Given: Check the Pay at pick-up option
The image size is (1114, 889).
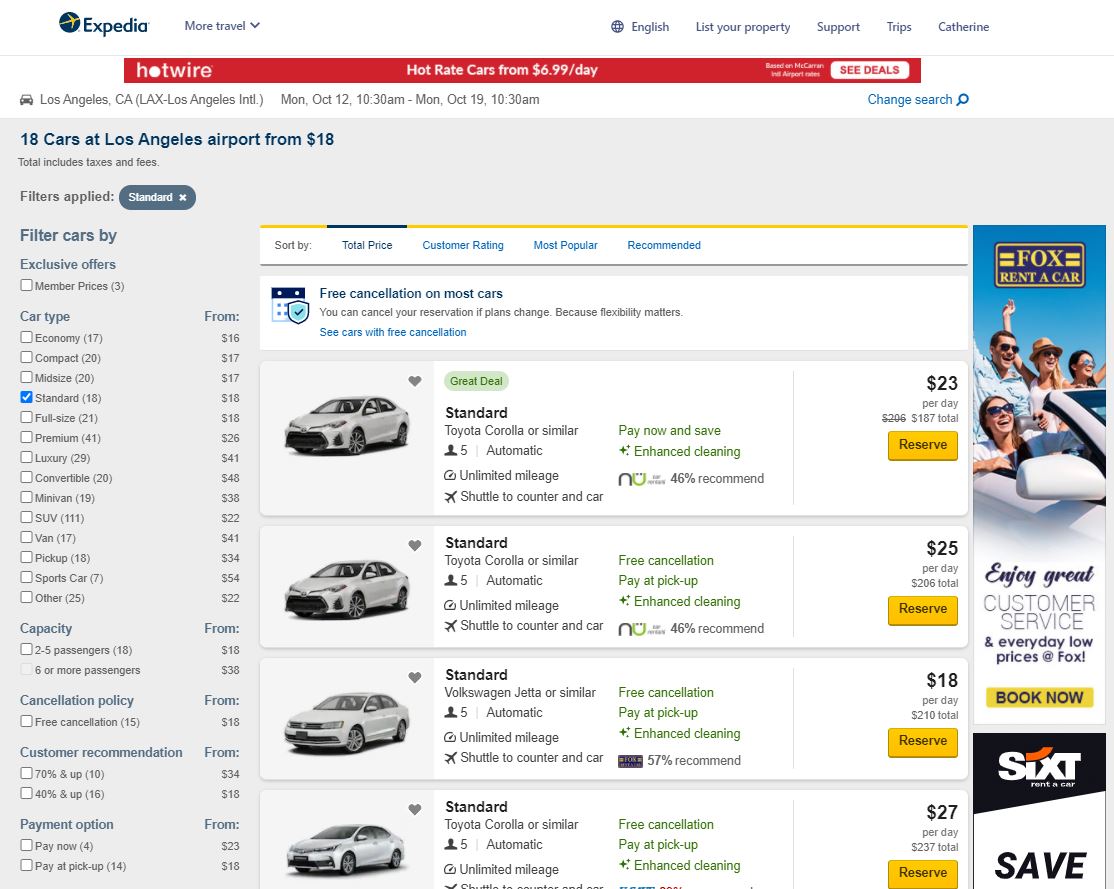Looking at the screenshot, I should tap(26, 865).
